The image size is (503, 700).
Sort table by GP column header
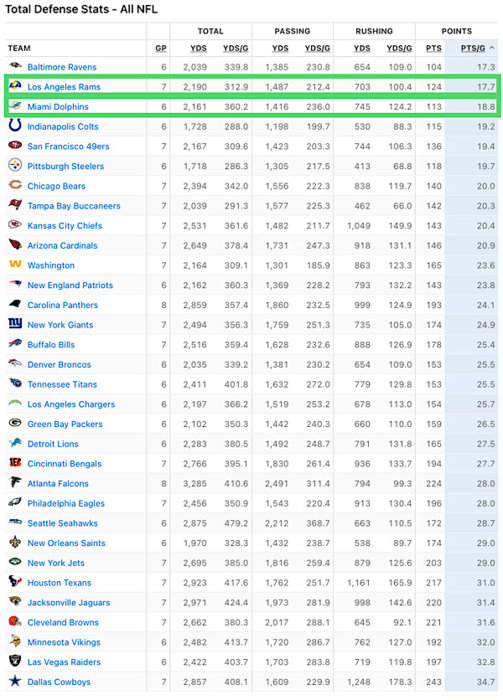click(x=161, y=48)
